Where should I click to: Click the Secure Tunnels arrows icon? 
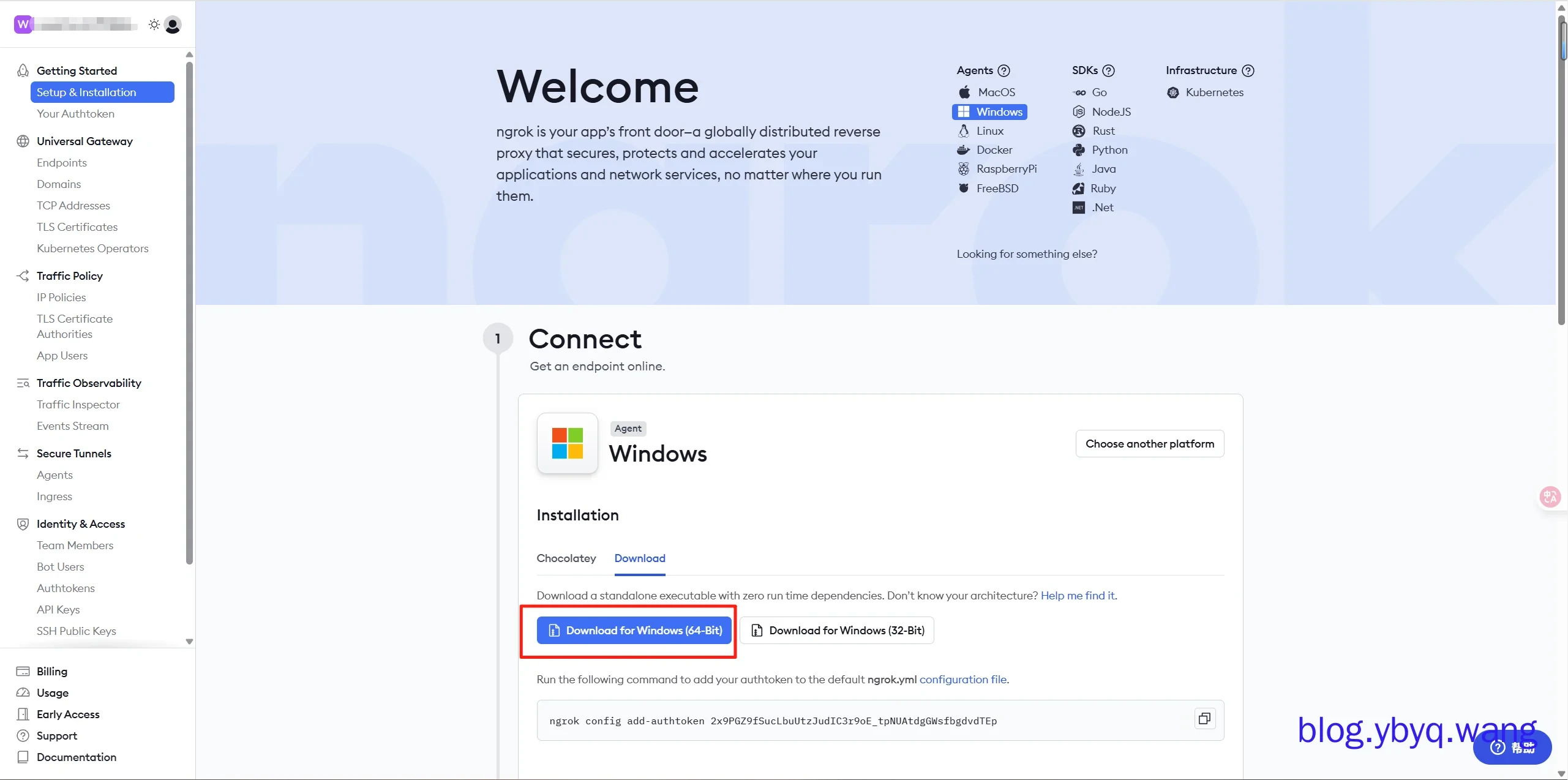point(23,453)
